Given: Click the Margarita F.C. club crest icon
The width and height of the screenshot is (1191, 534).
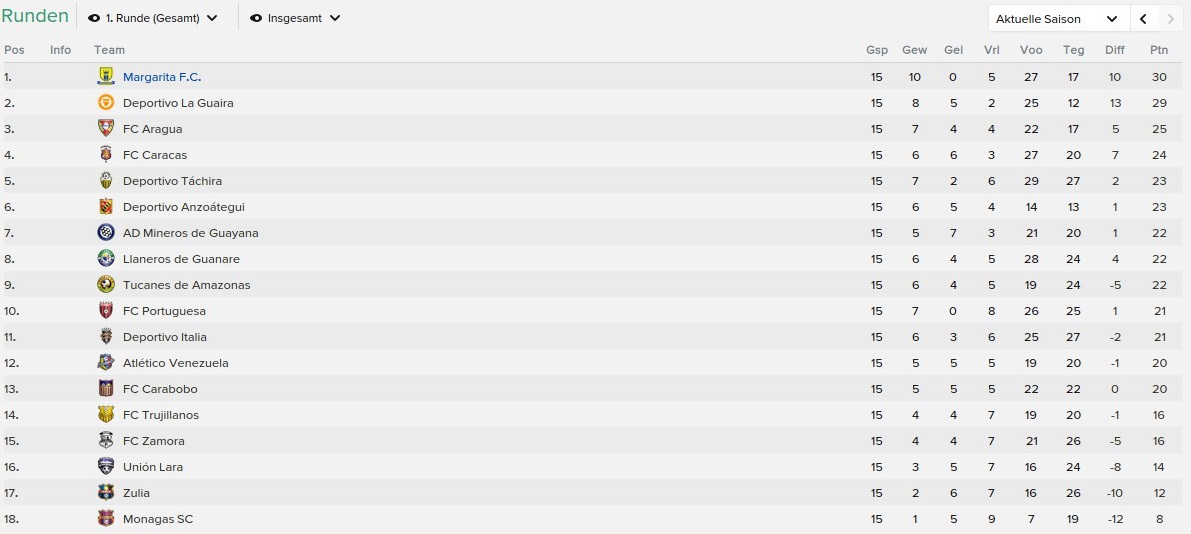Looking at the screenshot, I should point(106,77).
